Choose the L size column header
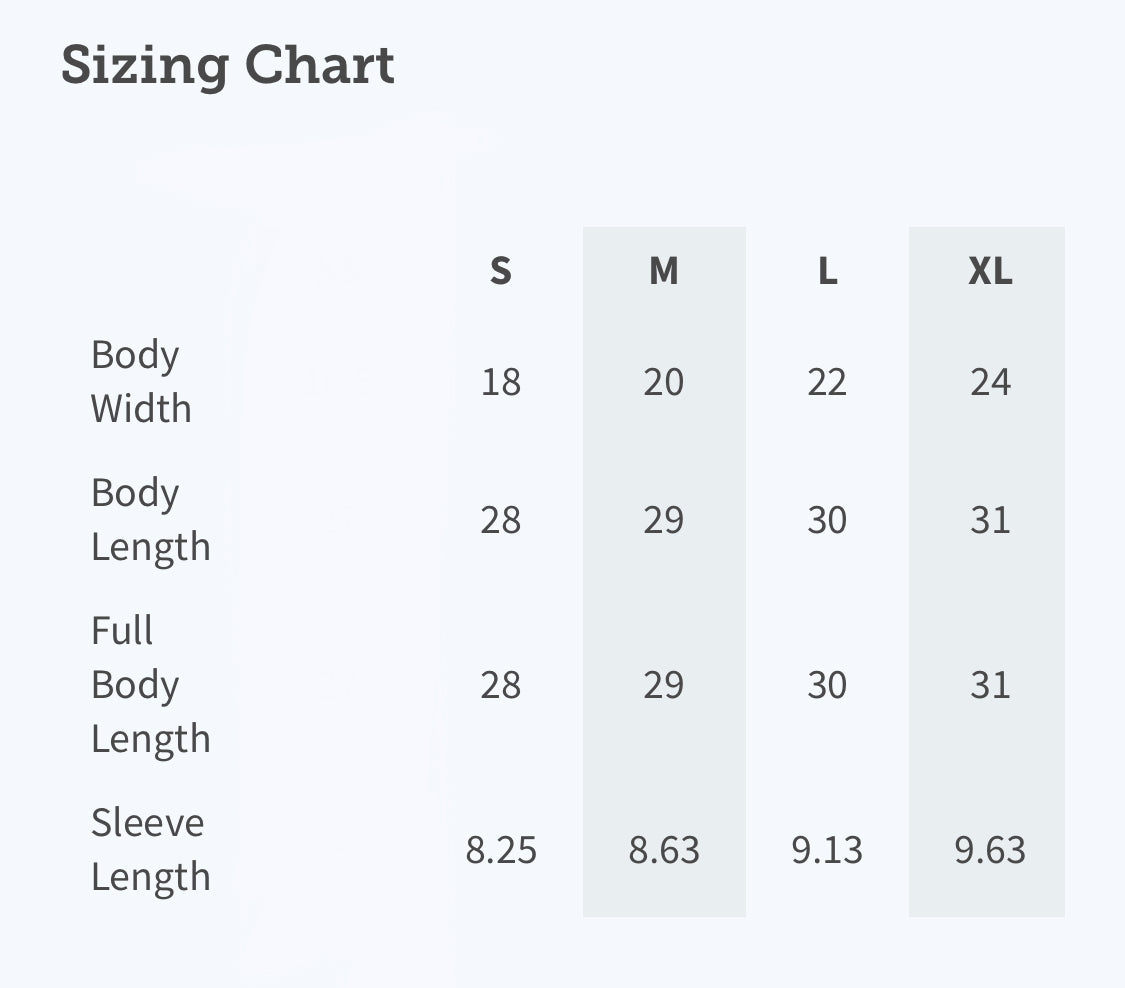This screenshot has height=988, width=1125. pos(827,271)
